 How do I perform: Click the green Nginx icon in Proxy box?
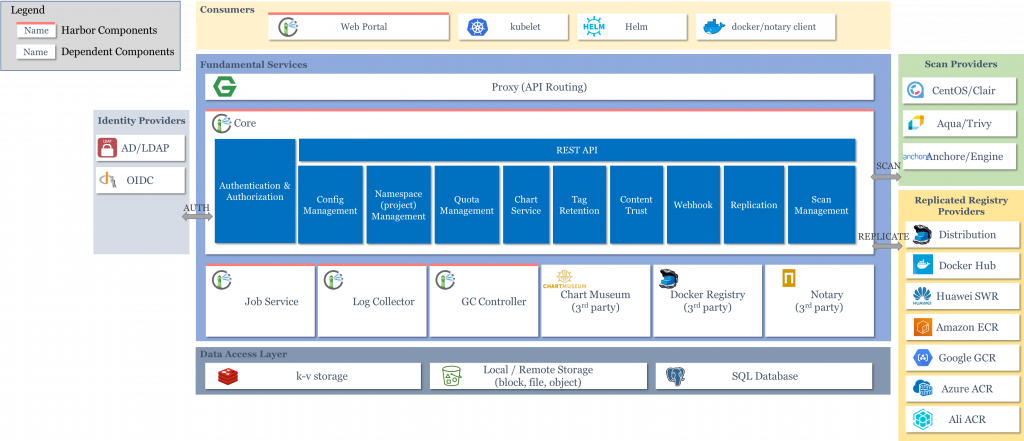point(225,86)
